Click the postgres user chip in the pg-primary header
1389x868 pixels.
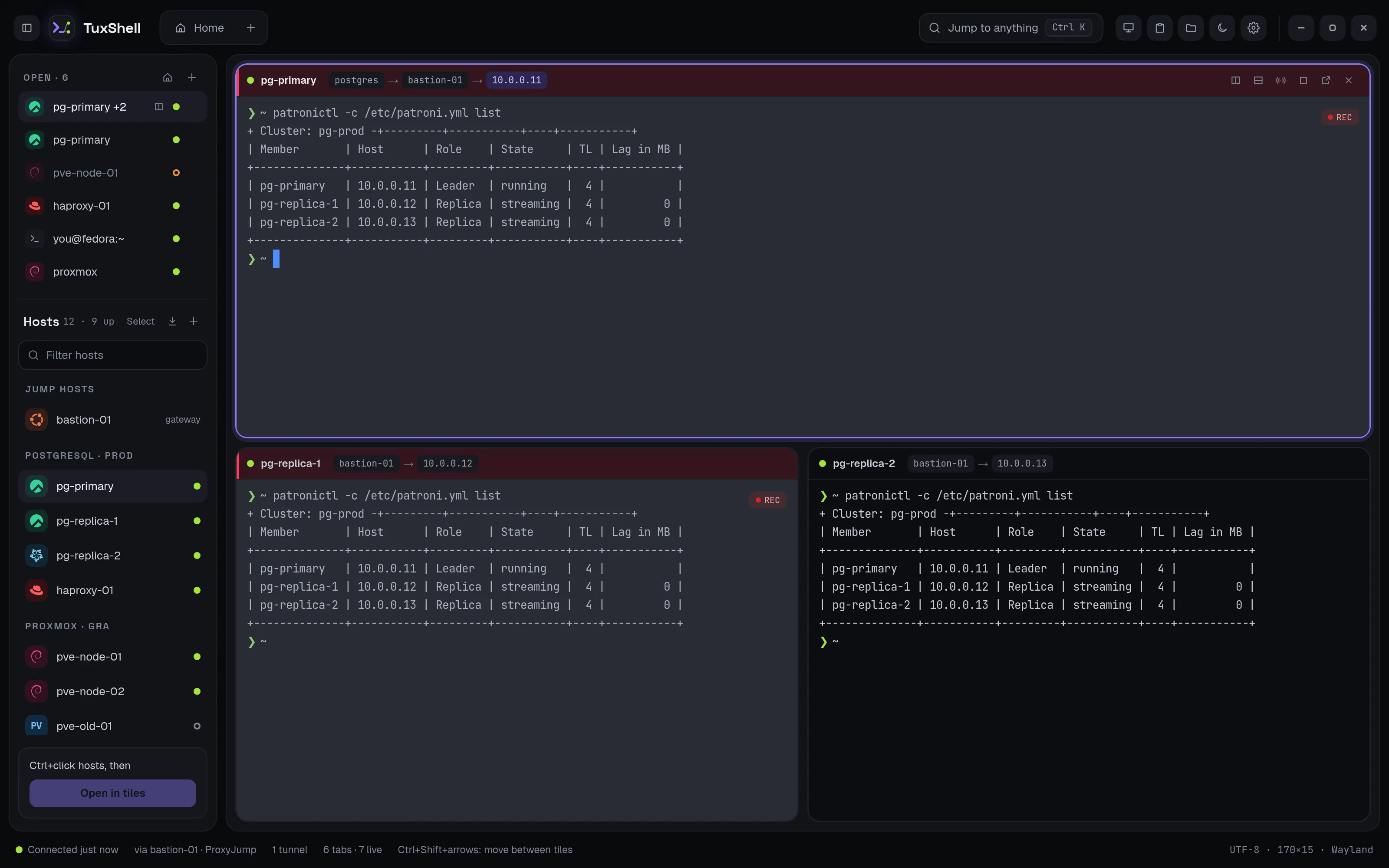[x=356, y=80]
